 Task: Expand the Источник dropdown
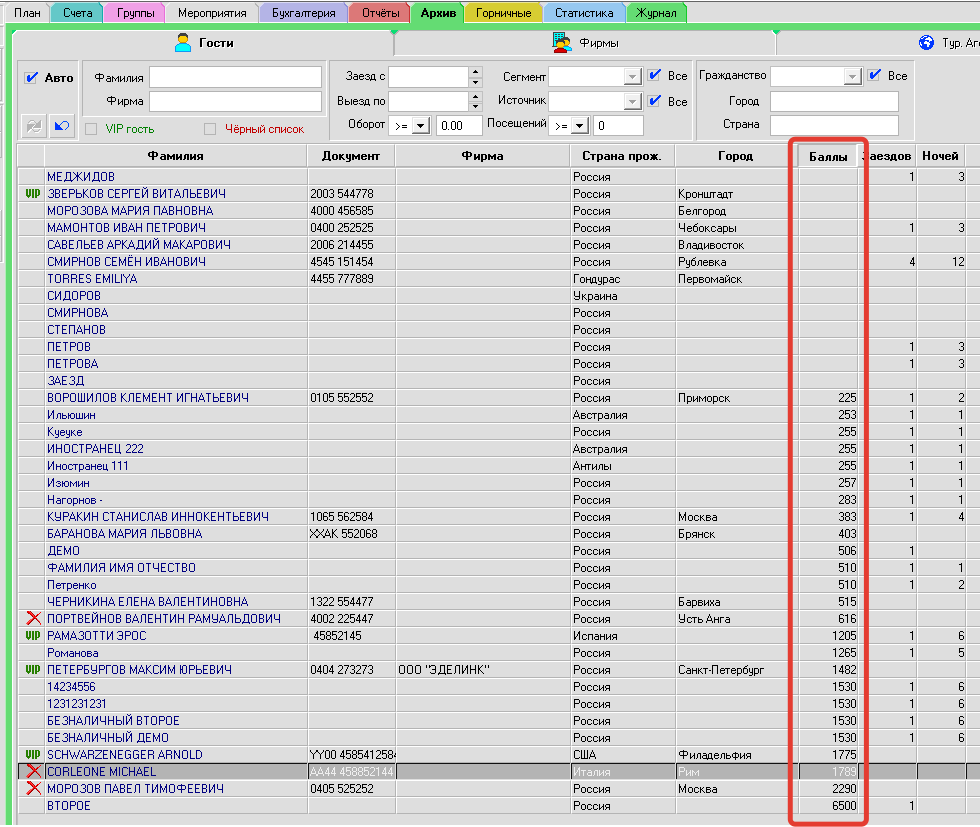tap(632, 101)
